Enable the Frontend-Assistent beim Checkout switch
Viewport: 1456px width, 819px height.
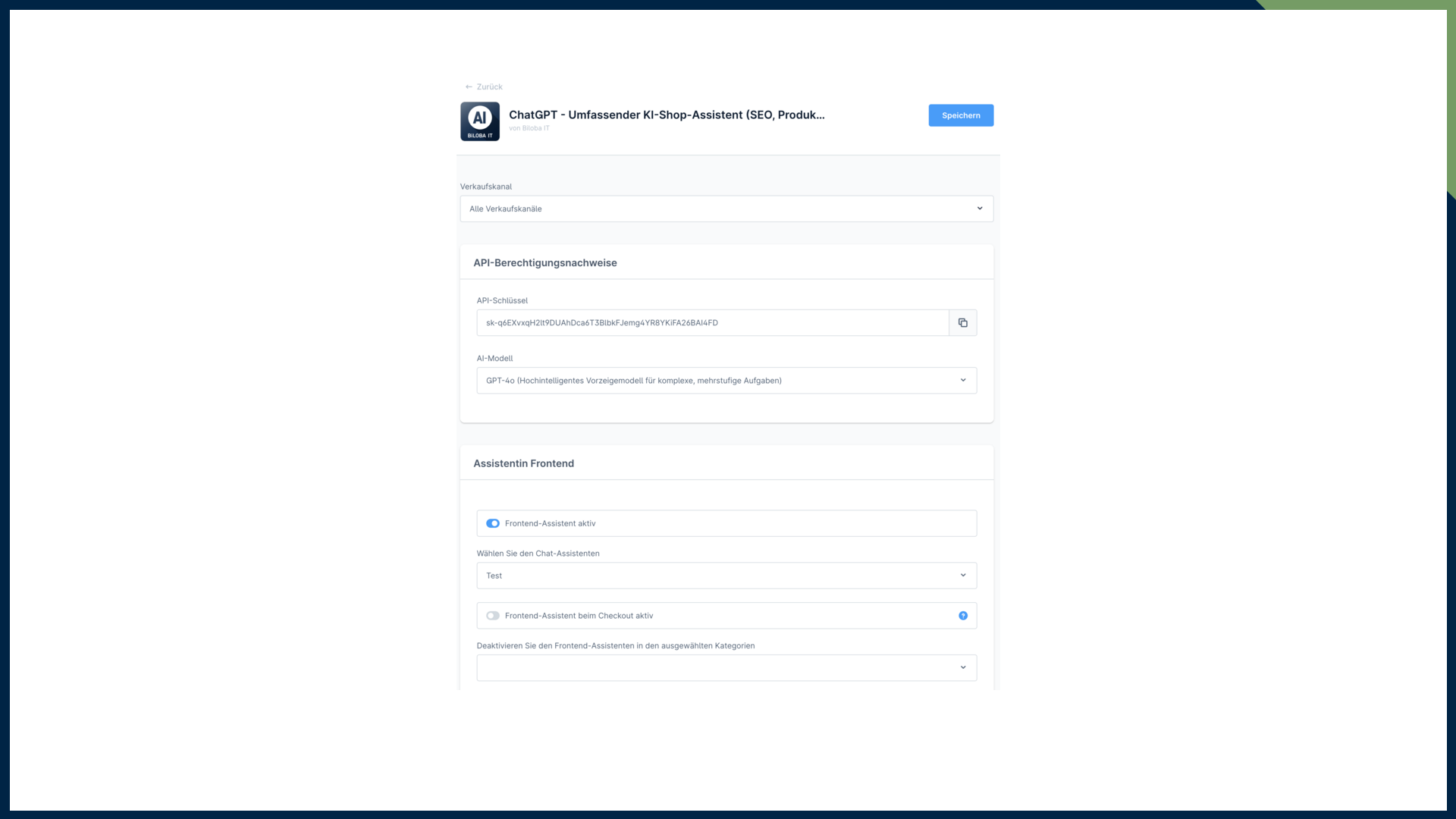coord(493,616)
